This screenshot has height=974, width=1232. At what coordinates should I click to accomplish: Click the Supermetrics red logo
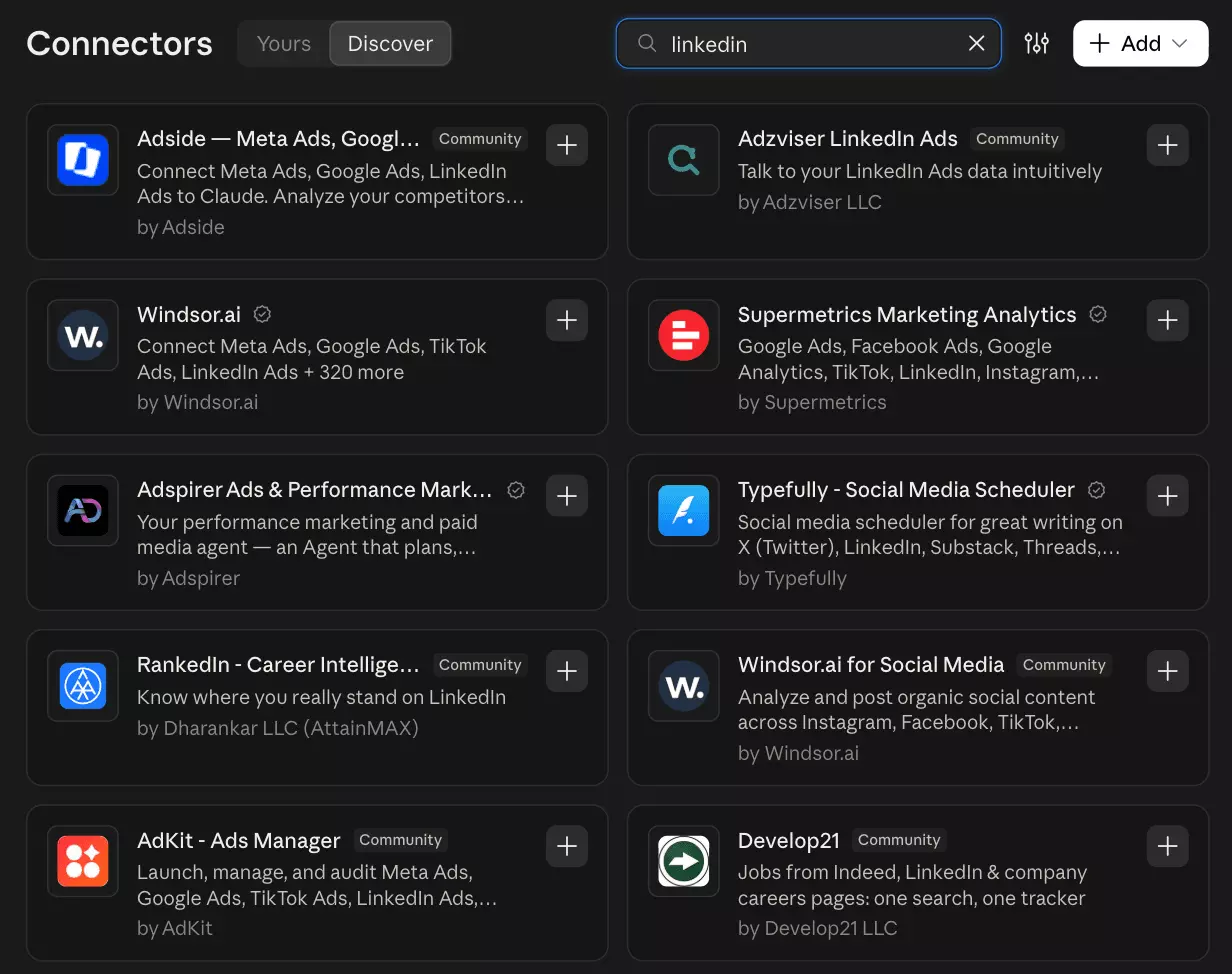coord(684,335)
